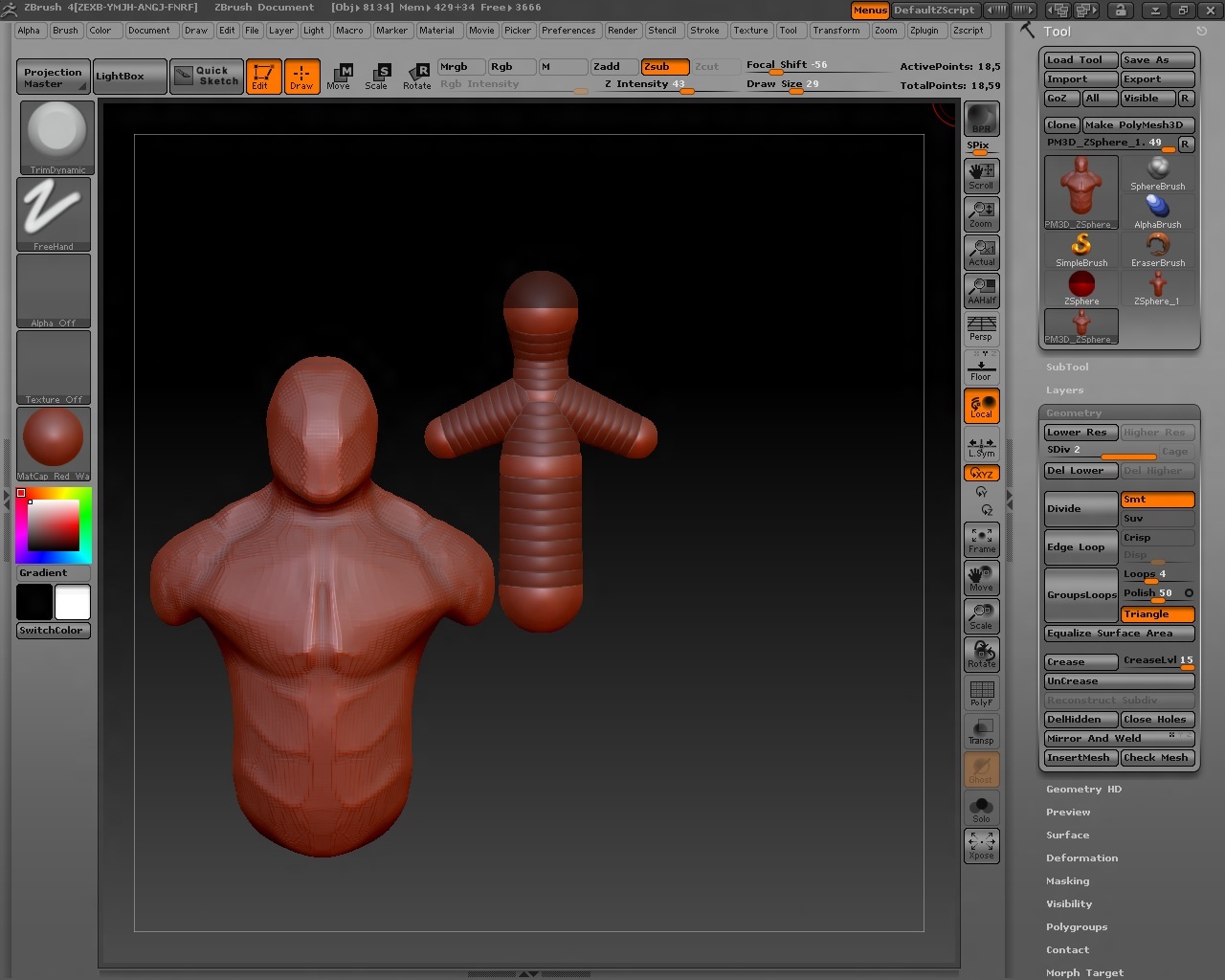This screenshot has width=1225, height=980.
Task: Toggle Persp perspective view icon
Action: pos(981,328)
